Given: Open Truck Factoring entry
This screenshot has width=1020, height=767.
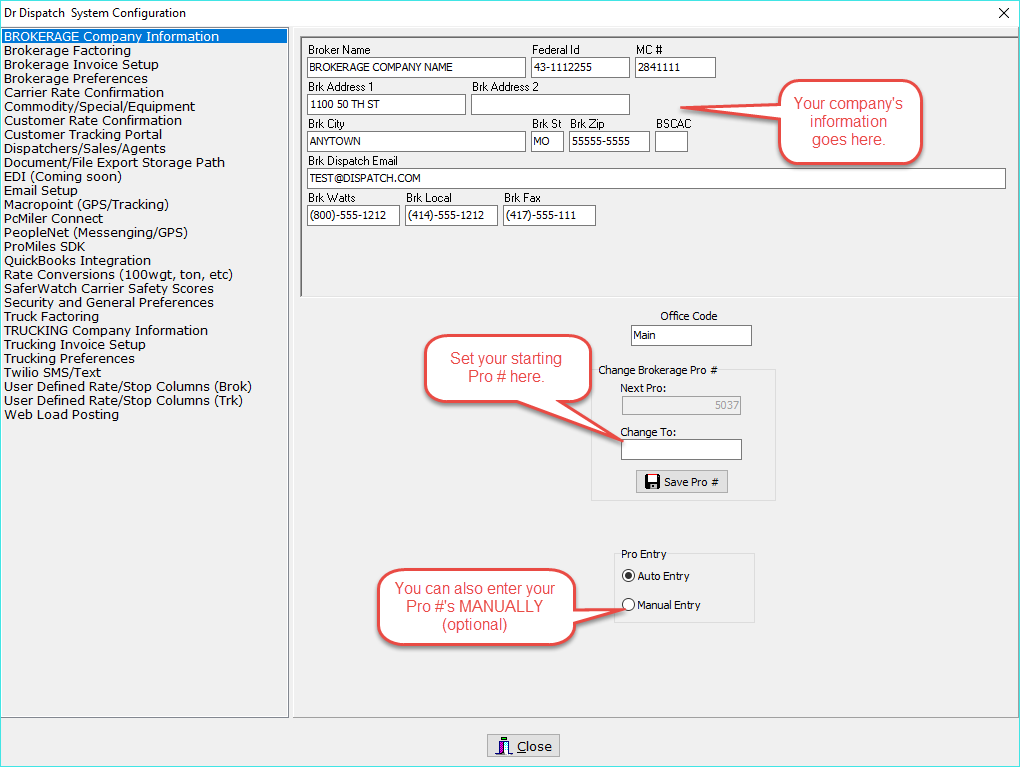Looking at the screenshot, I should coord(51,316).
